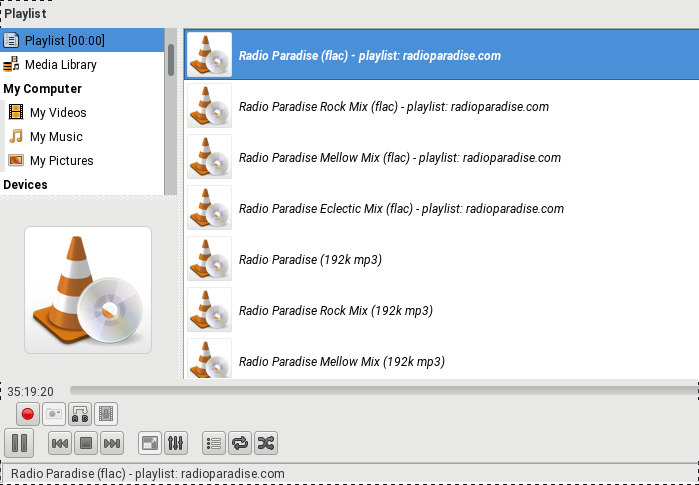This screenshot has height=485, width=699.
Task: Click the elapsed time 35:19:20 label
Action: tap(30, 391)
